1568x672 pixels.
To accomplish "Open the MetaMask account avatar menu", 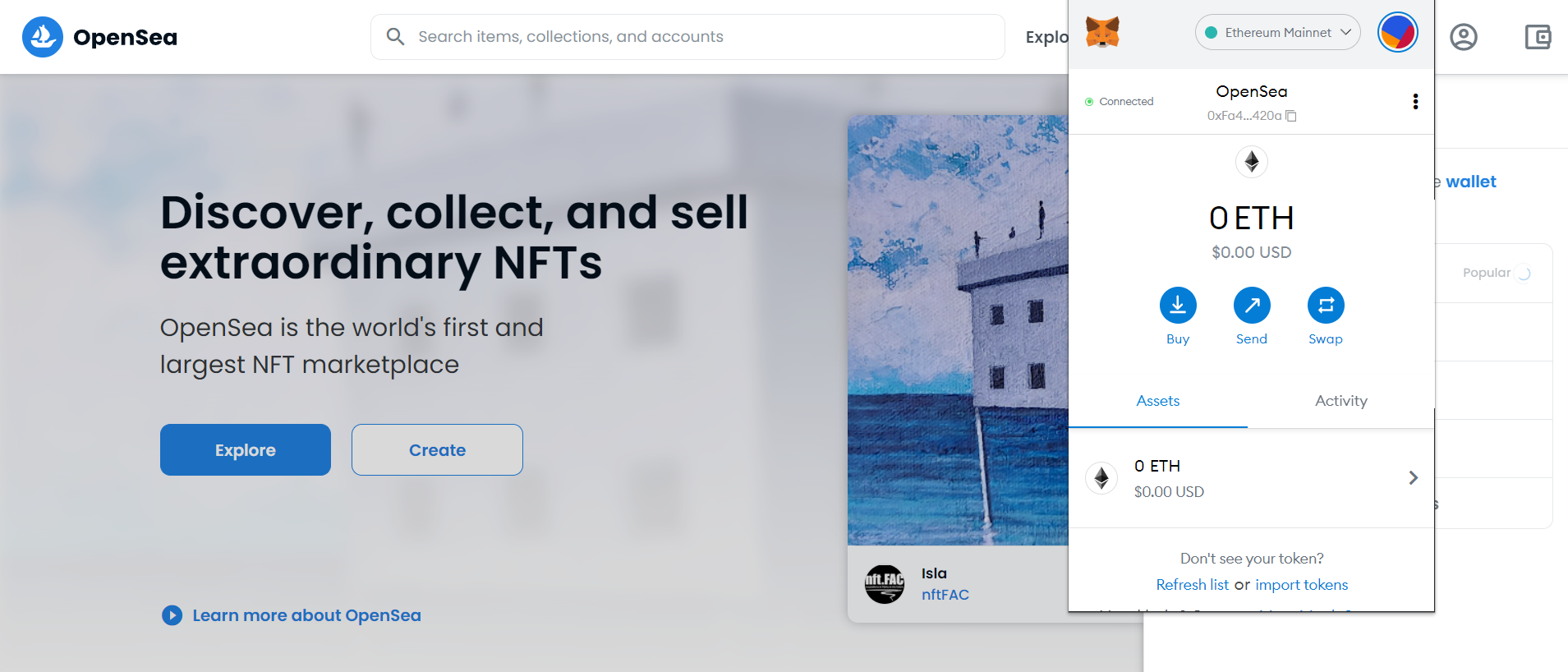I will tap(1397, 33).
